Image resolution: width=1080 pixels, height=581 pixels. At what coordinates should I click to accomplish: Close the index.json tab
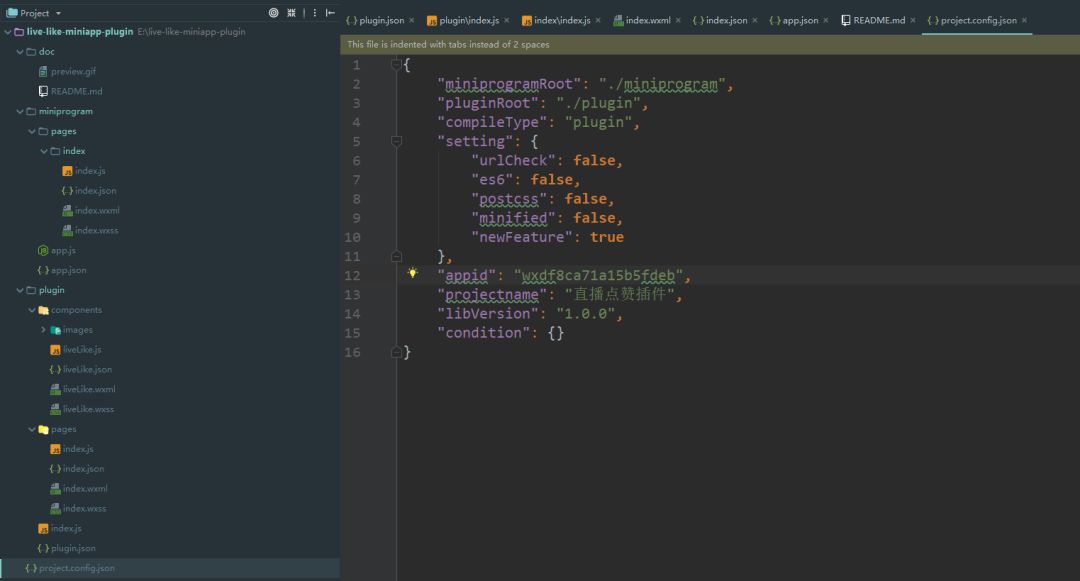pos(755,21)
